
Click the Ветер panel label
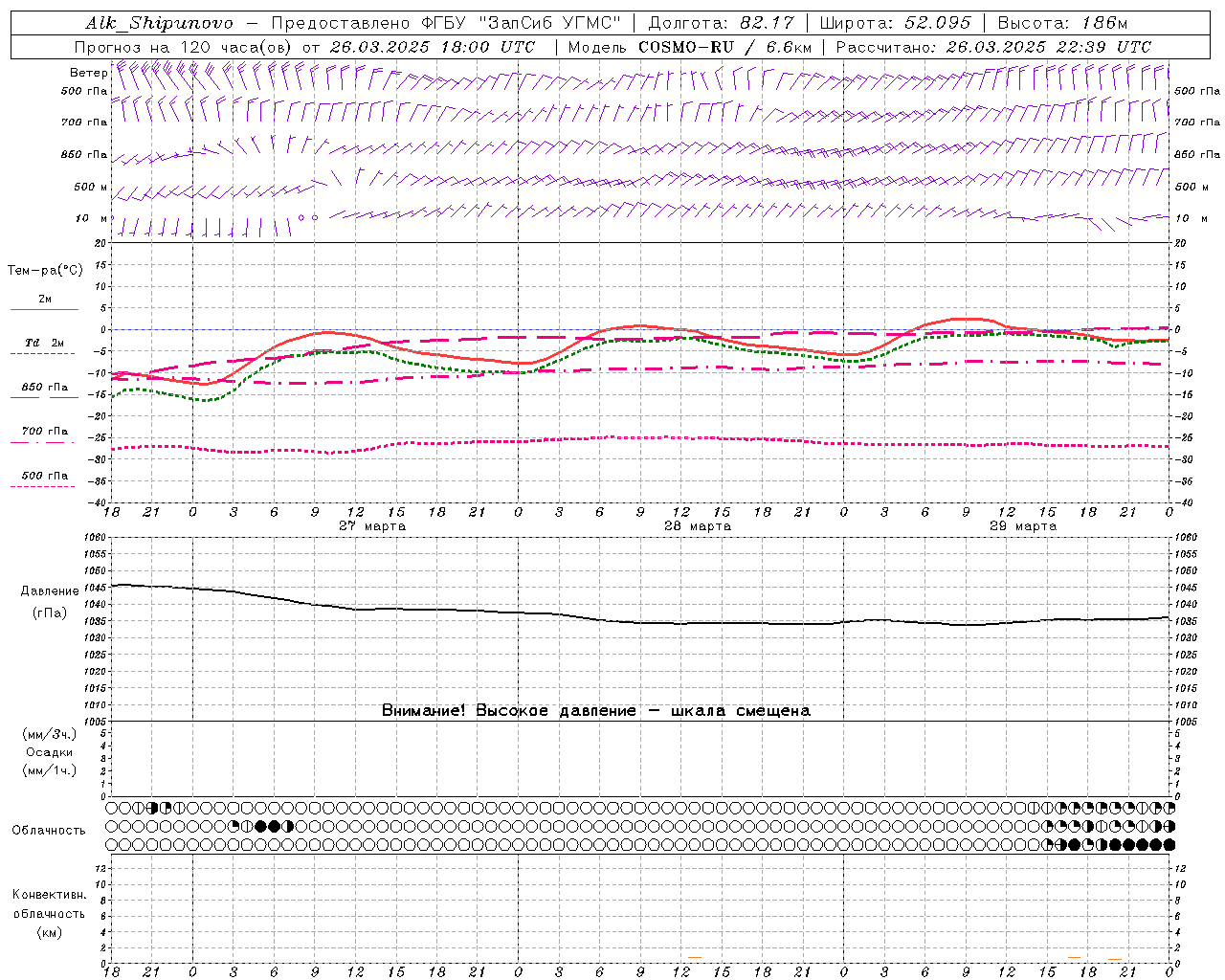[x=88, y=73]
